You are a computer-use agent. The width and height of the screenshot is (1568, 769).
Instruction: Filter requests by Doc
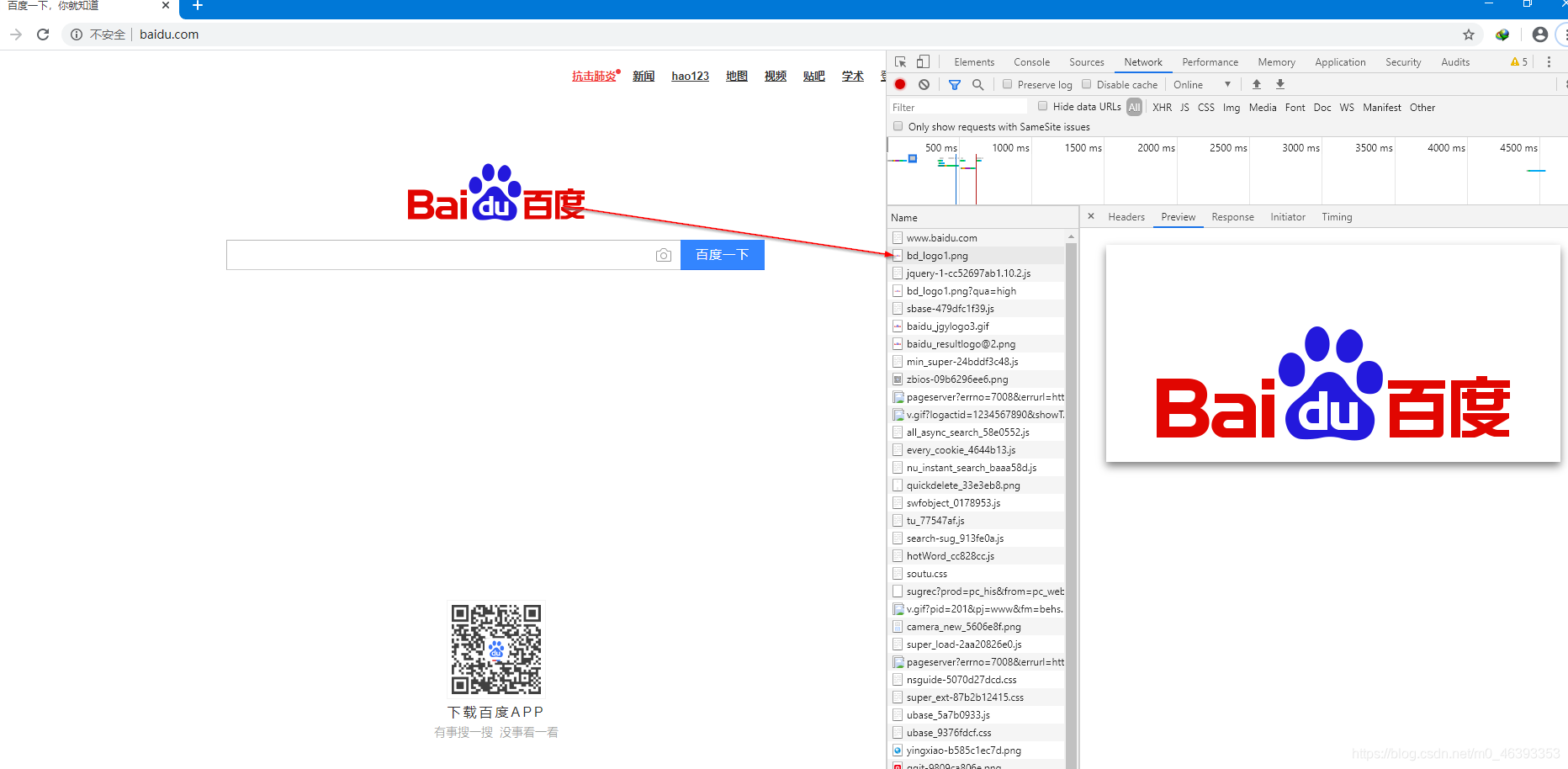[x=1322, y=107]
